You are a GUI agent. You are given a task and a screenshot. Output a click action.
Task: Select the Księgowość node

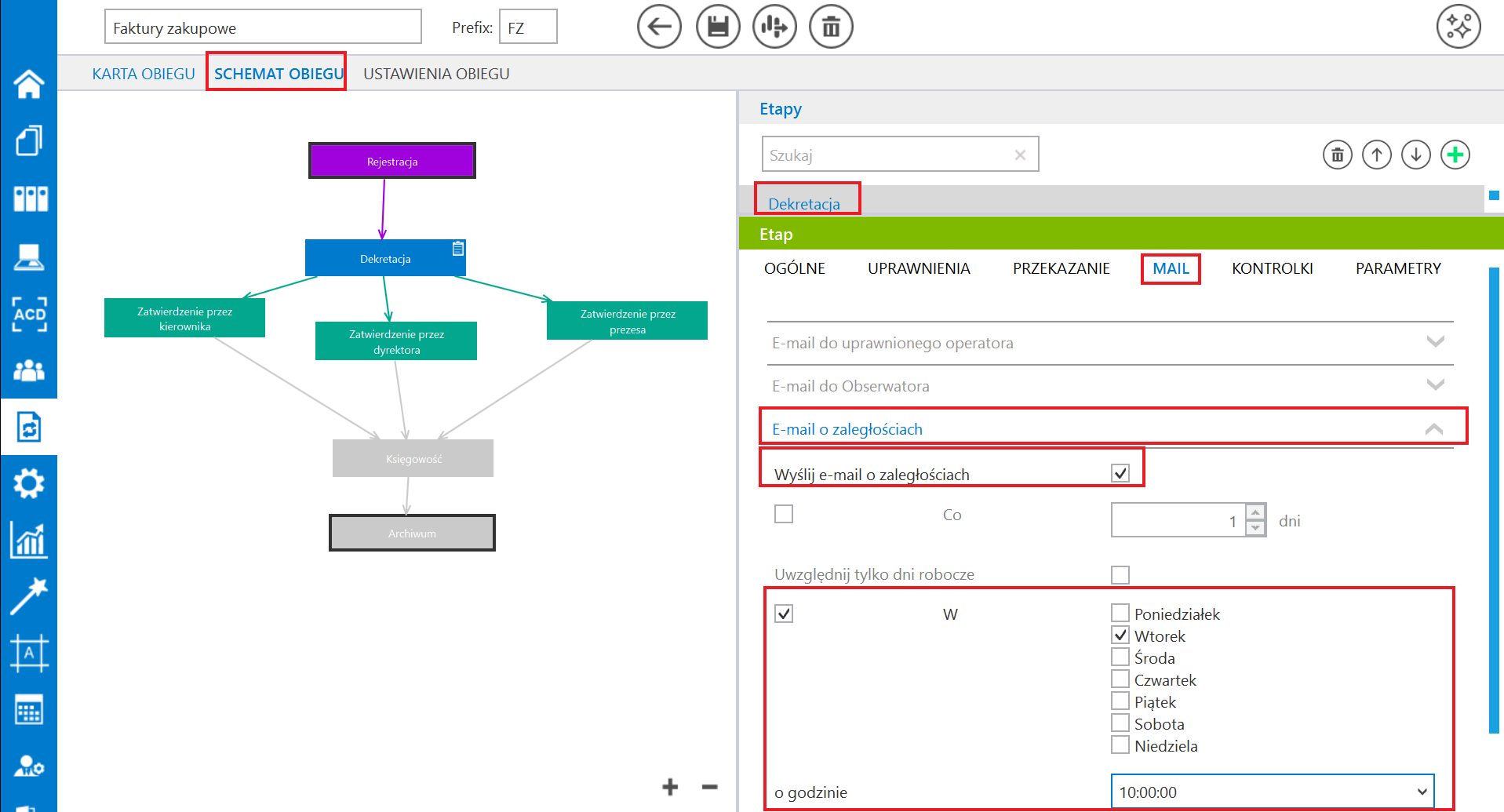click(x=413, y=458)
